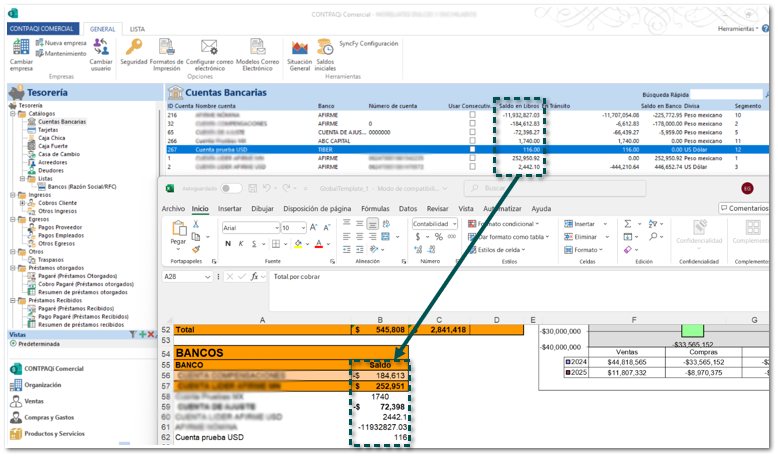Check Usar Consecutivo for account 216
The width and height of the screenshot is (778, 458).
click(x=472, y=115)
